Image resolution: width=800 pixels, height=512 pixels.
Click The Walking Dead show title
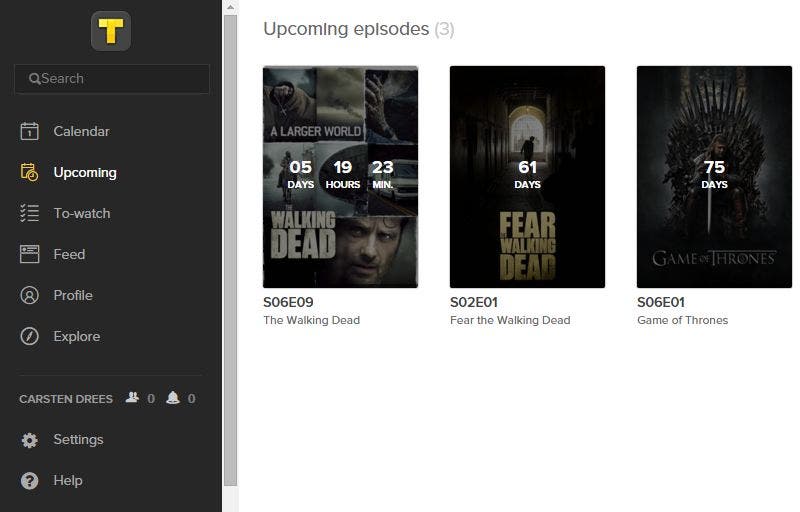coord(312,320)
